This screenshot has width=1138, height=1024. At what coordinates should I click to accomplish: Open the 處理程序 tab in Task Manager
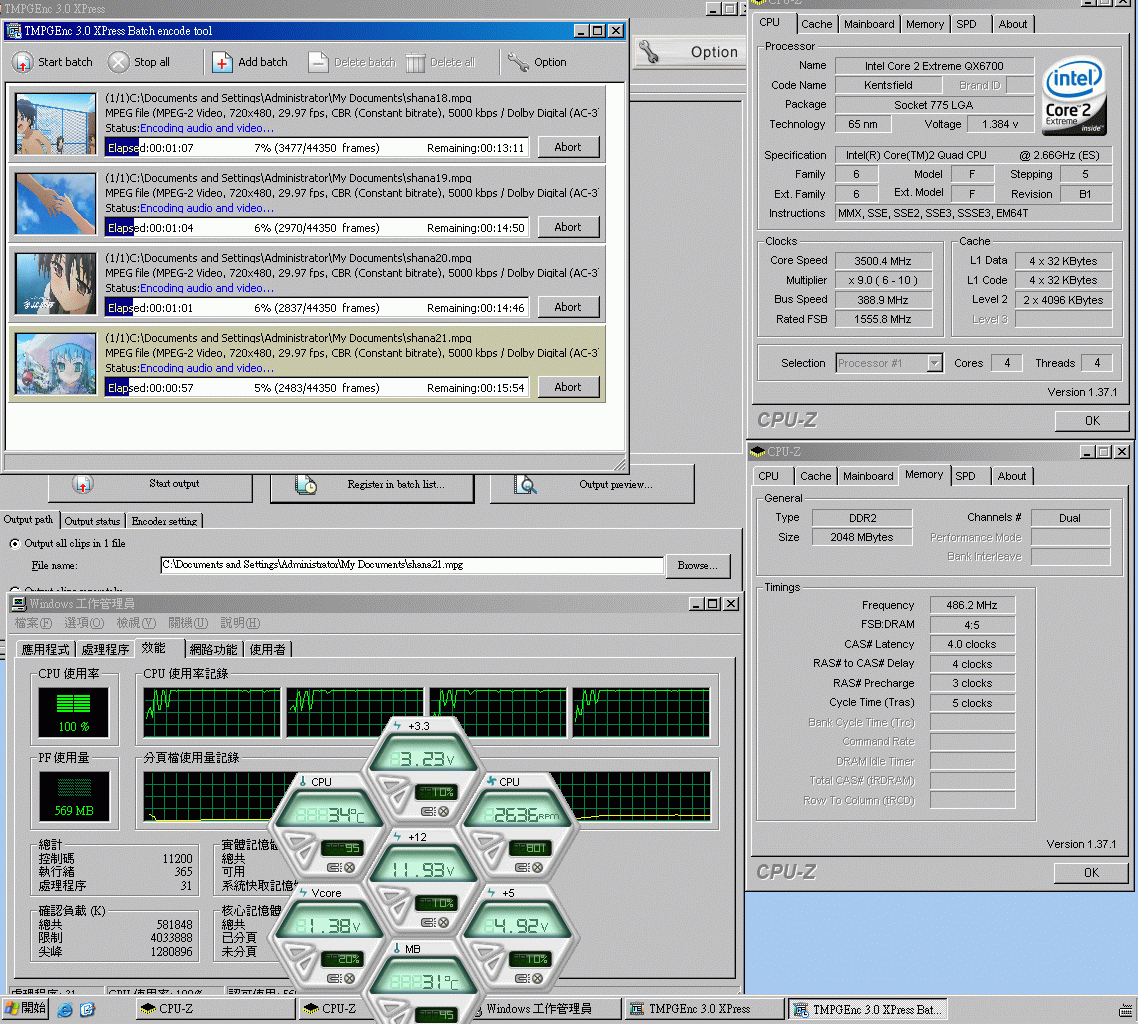point(105,650)
